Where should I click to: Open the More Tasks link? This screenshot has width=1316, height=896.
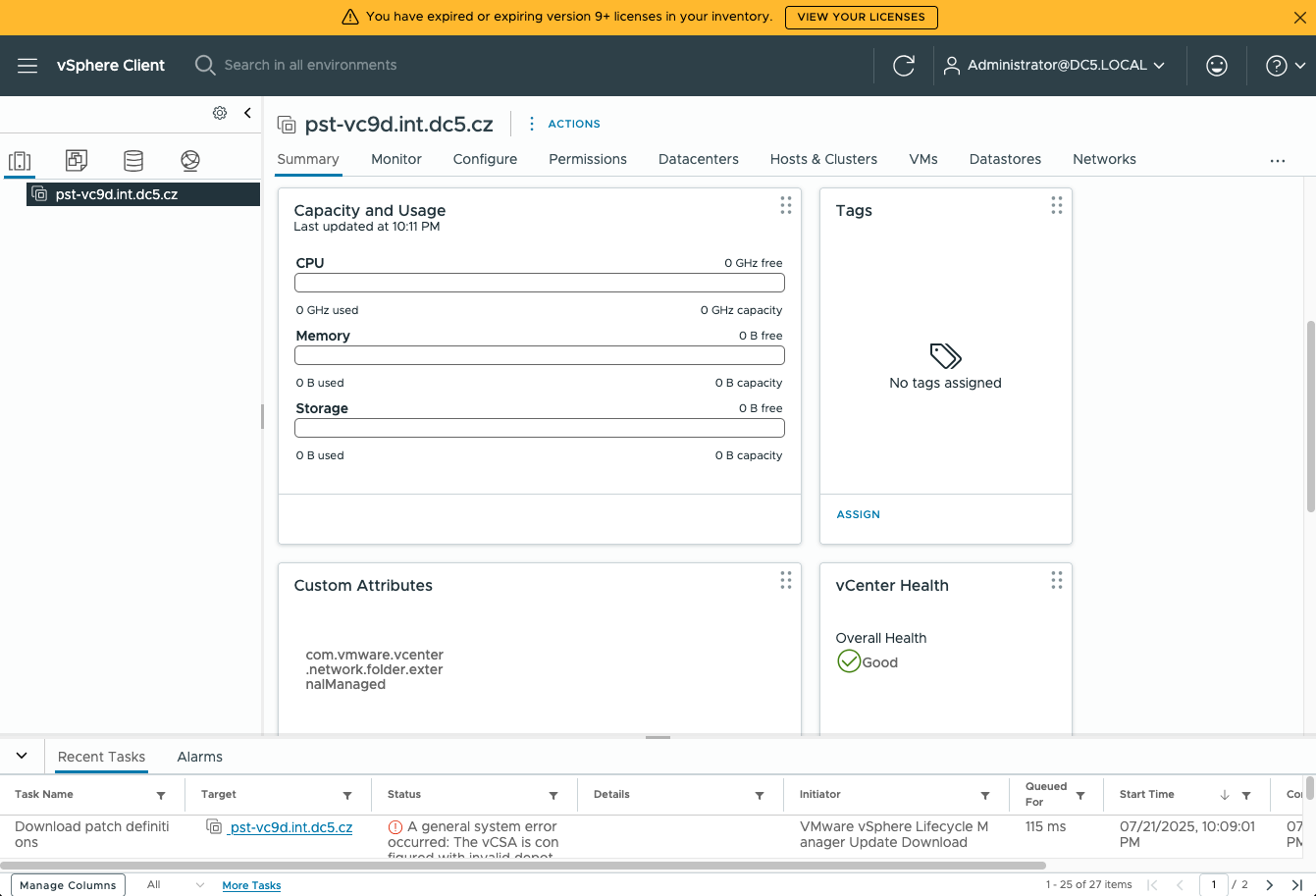click(x=251, y=885)
